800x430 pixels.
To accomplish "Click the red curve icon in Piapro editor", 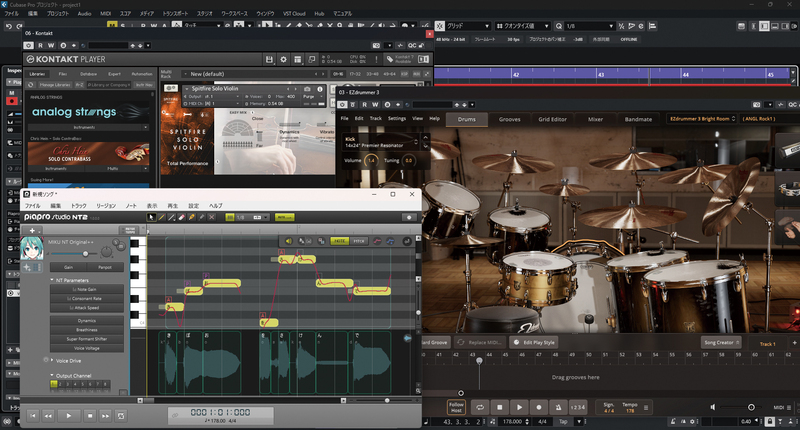I will click(x=377, y=241).
